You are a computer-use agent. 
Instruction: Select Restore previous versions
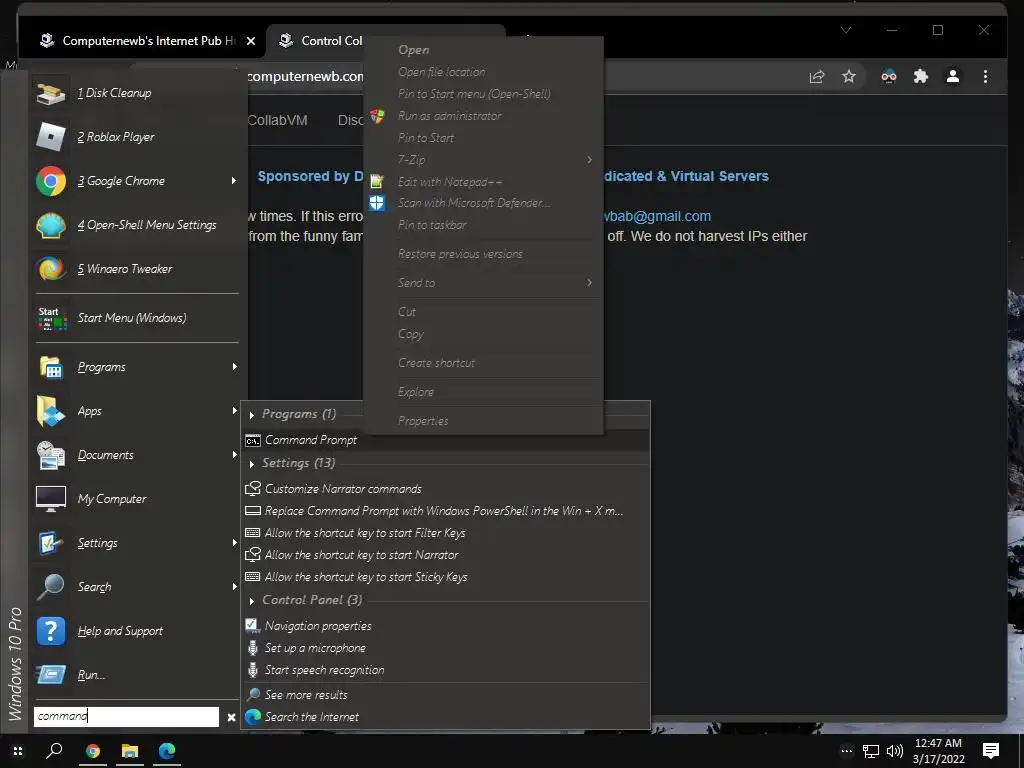click(483, 254)
